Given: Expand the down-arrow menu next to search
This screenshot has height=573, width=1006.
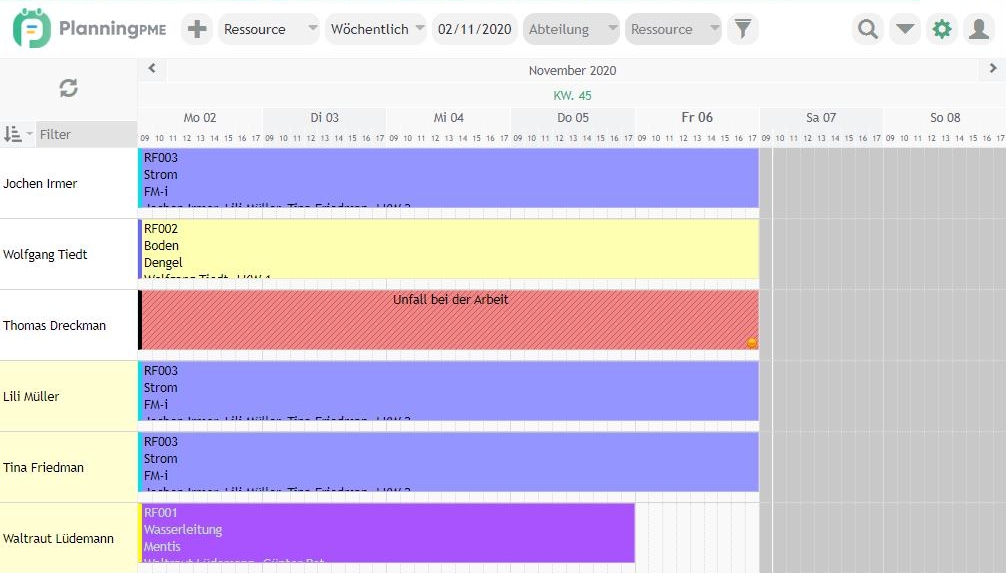Looking at the screenshot, I should click(905, 29).
